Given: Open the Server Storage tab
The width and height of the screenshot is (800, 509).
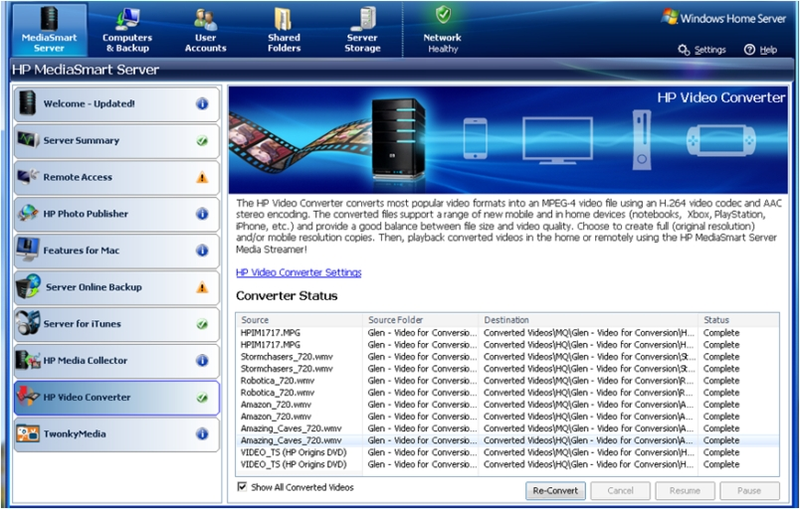Looking at the screenshot, I should [362, 29].
